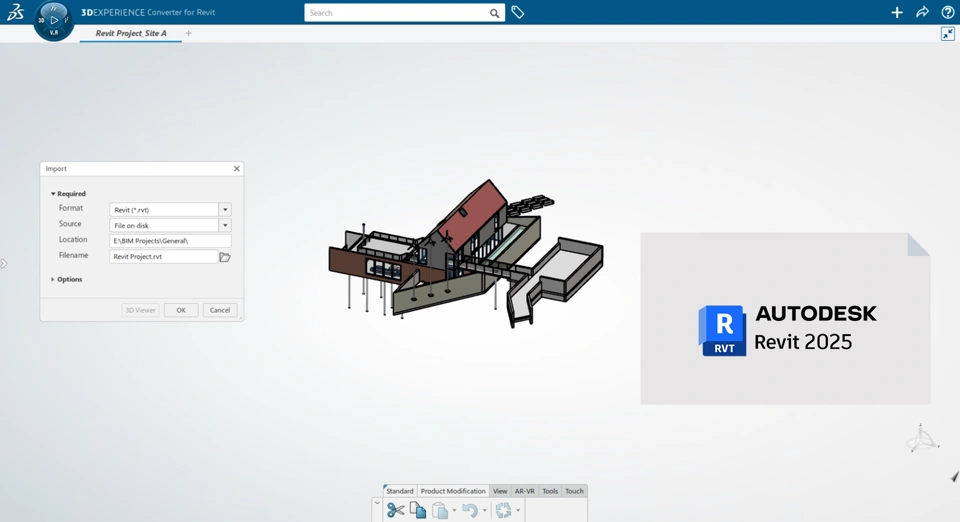Click the Cut scissors icon
Screen dimensions: 960x522
(396, 510)
